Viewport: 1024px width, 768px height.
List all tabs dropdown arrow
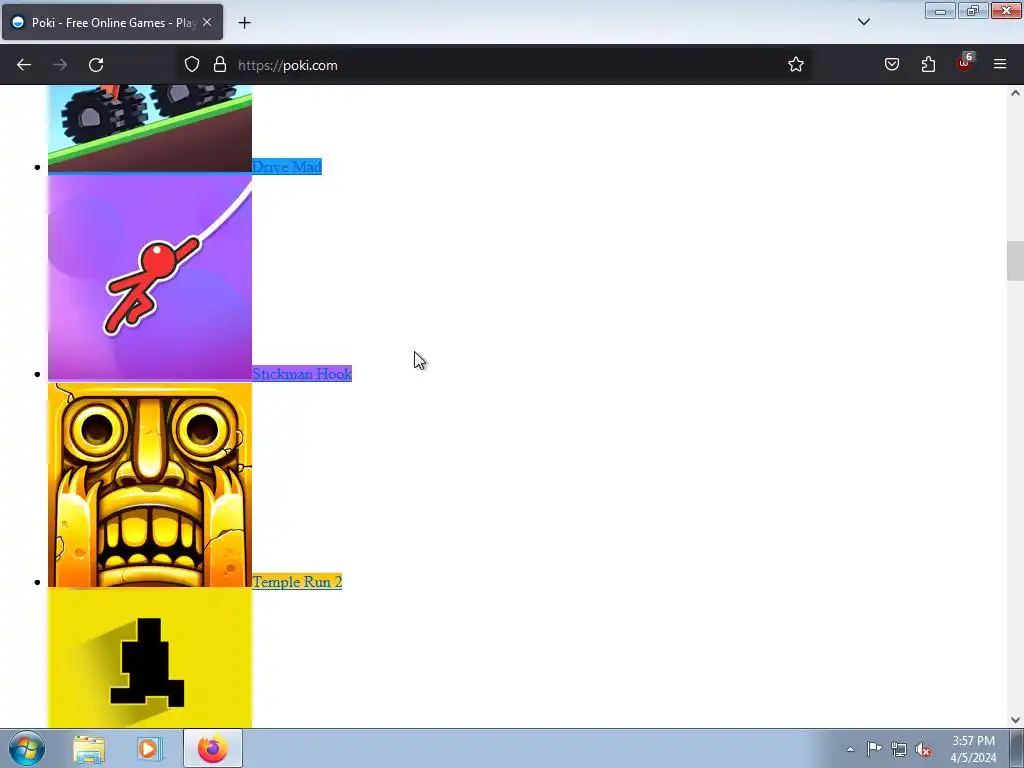tap(863, 22)
